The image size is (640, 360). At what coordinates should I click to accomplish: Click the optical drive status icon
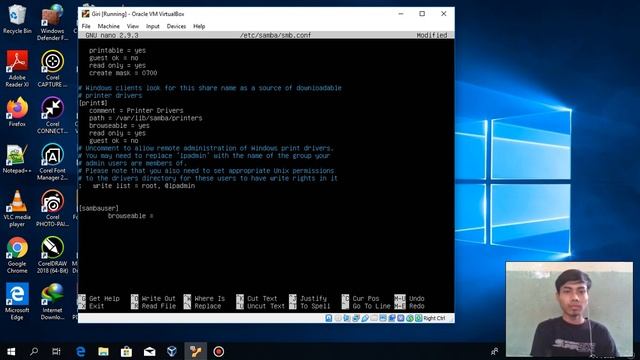(338, 318)
